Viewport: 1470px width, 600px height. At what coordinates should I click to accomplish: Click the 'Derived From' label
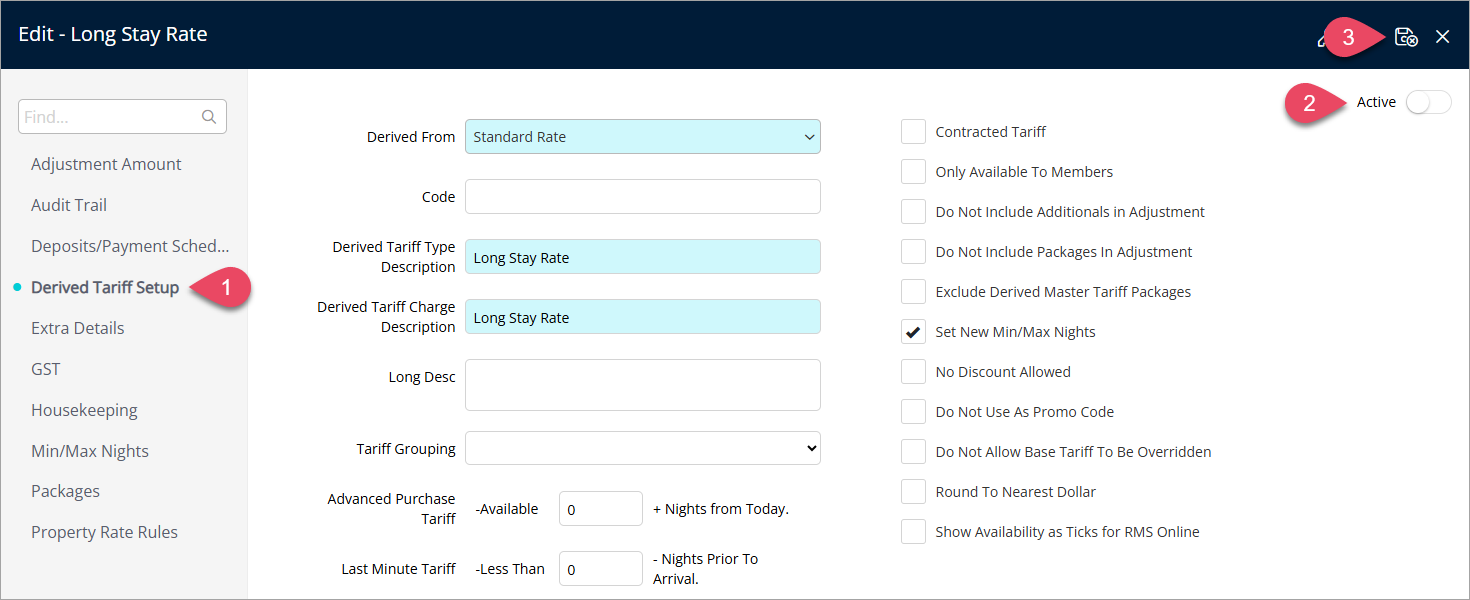(x=411, y=137)
